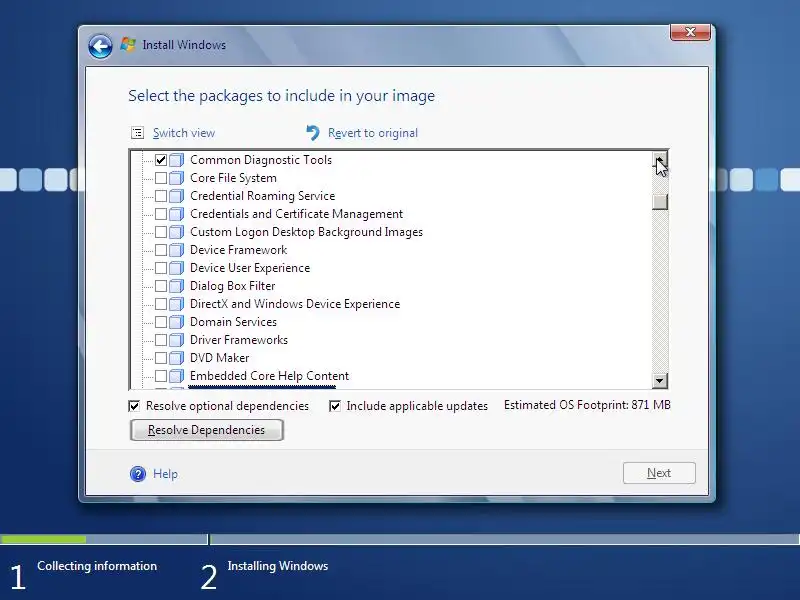
Task: Click the blue back arrow button
Action: [100, 46]
